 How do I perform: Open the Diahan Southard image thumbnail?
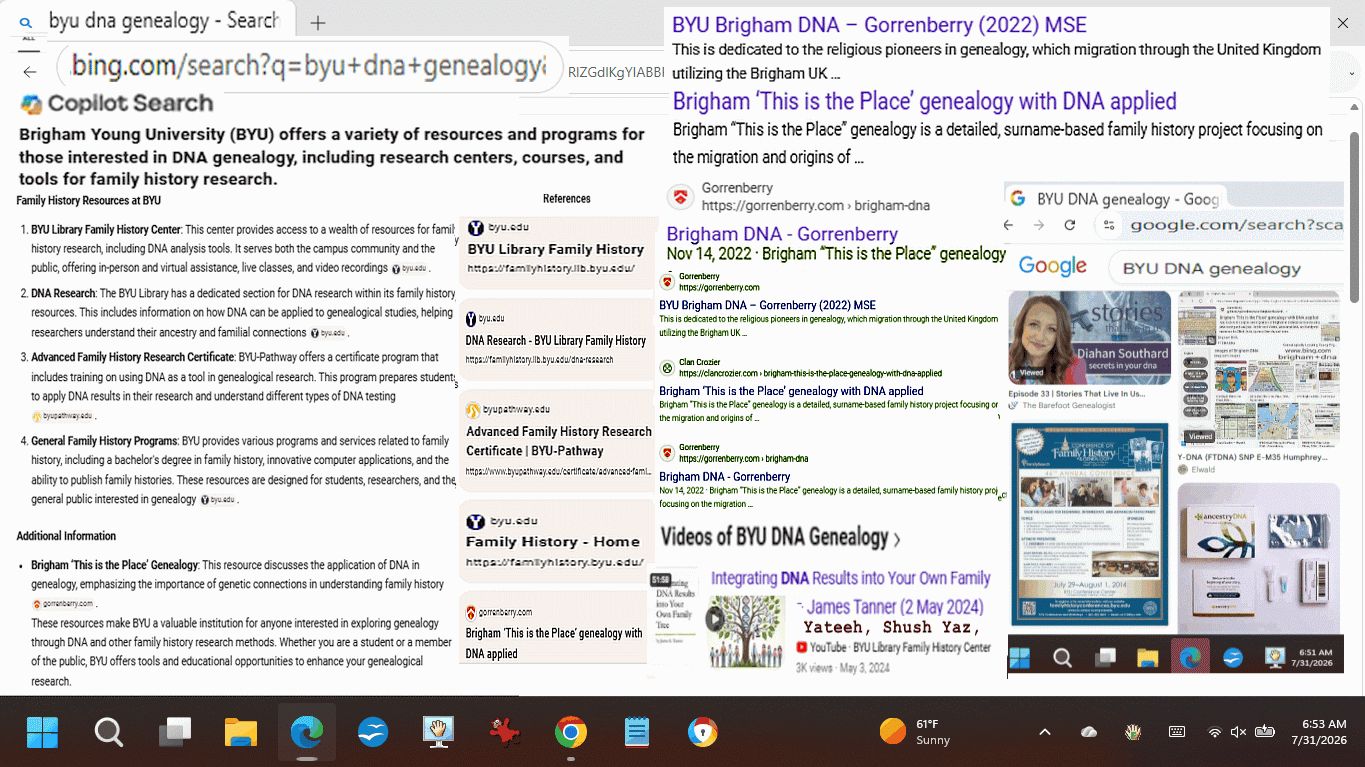(x=1089, y=338)
